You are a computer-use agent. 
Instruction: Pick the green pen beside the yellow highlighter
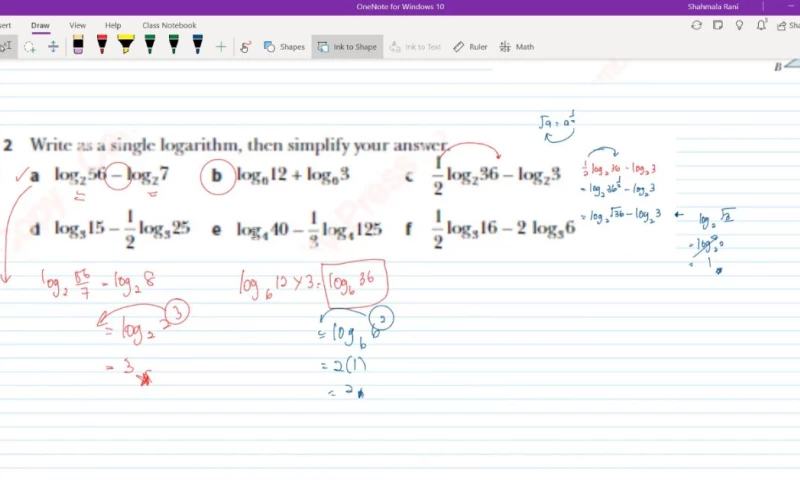[149, 45]
